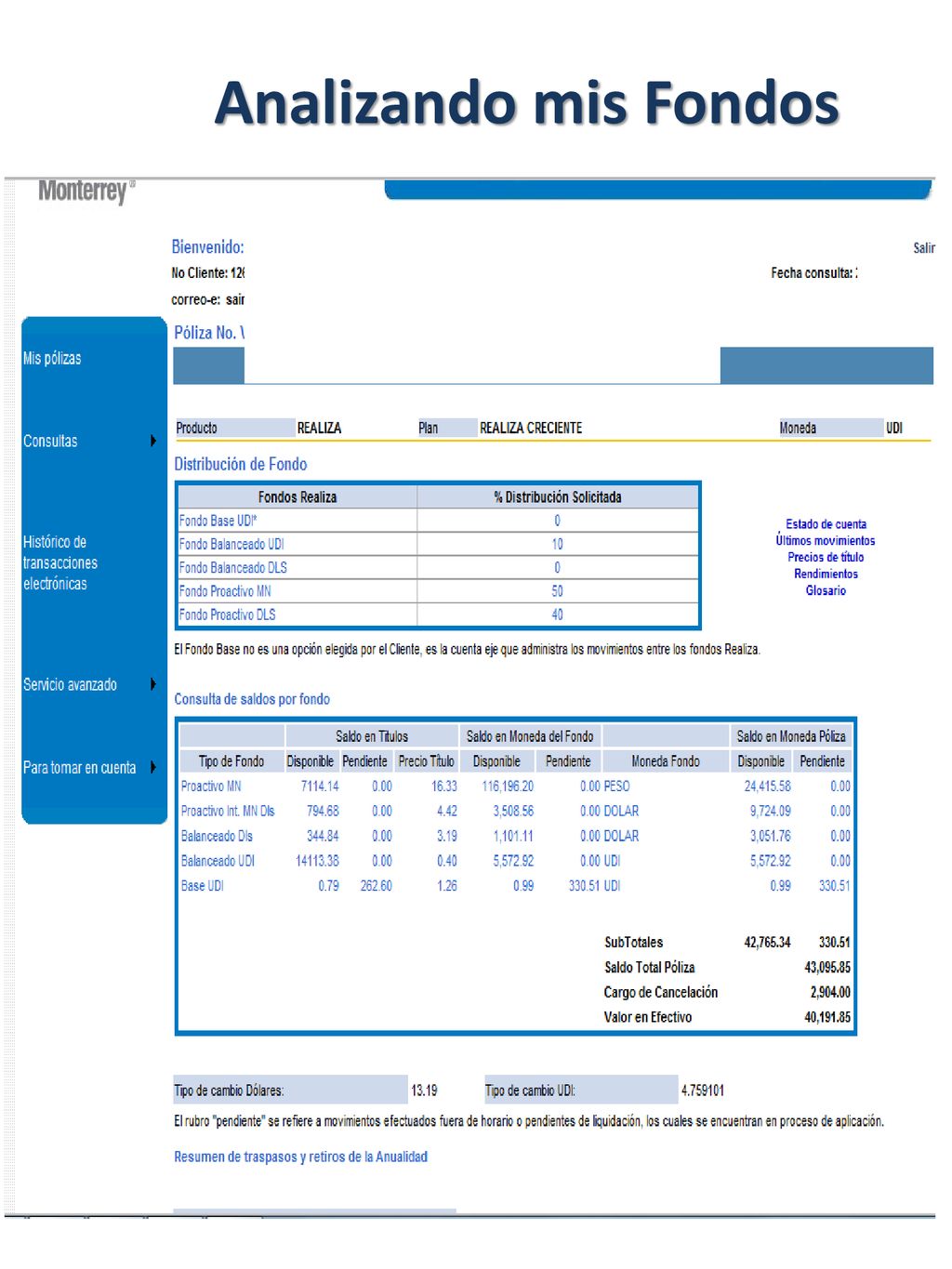
Task: Open the Servicio avanzado menu
Action: [x=70, y=685]
